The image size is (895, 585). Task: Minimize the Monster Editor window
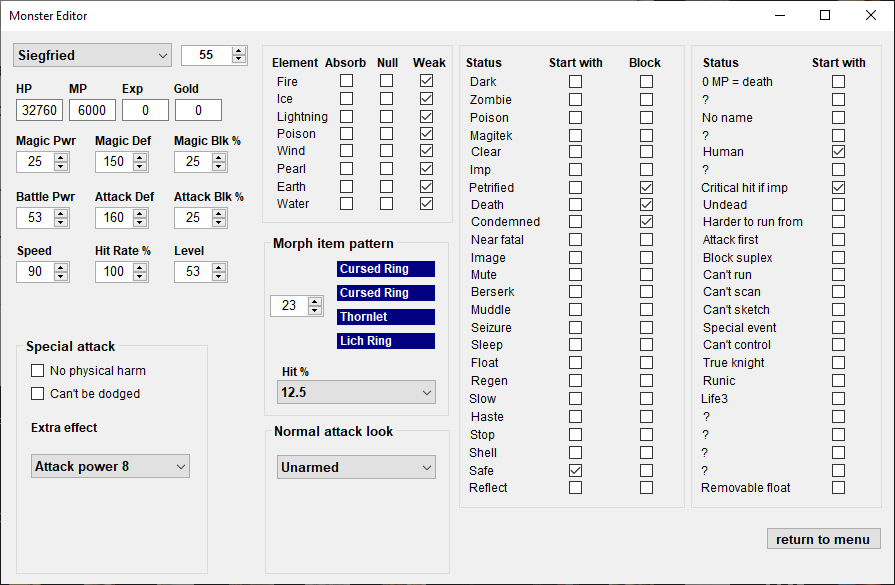780,15
